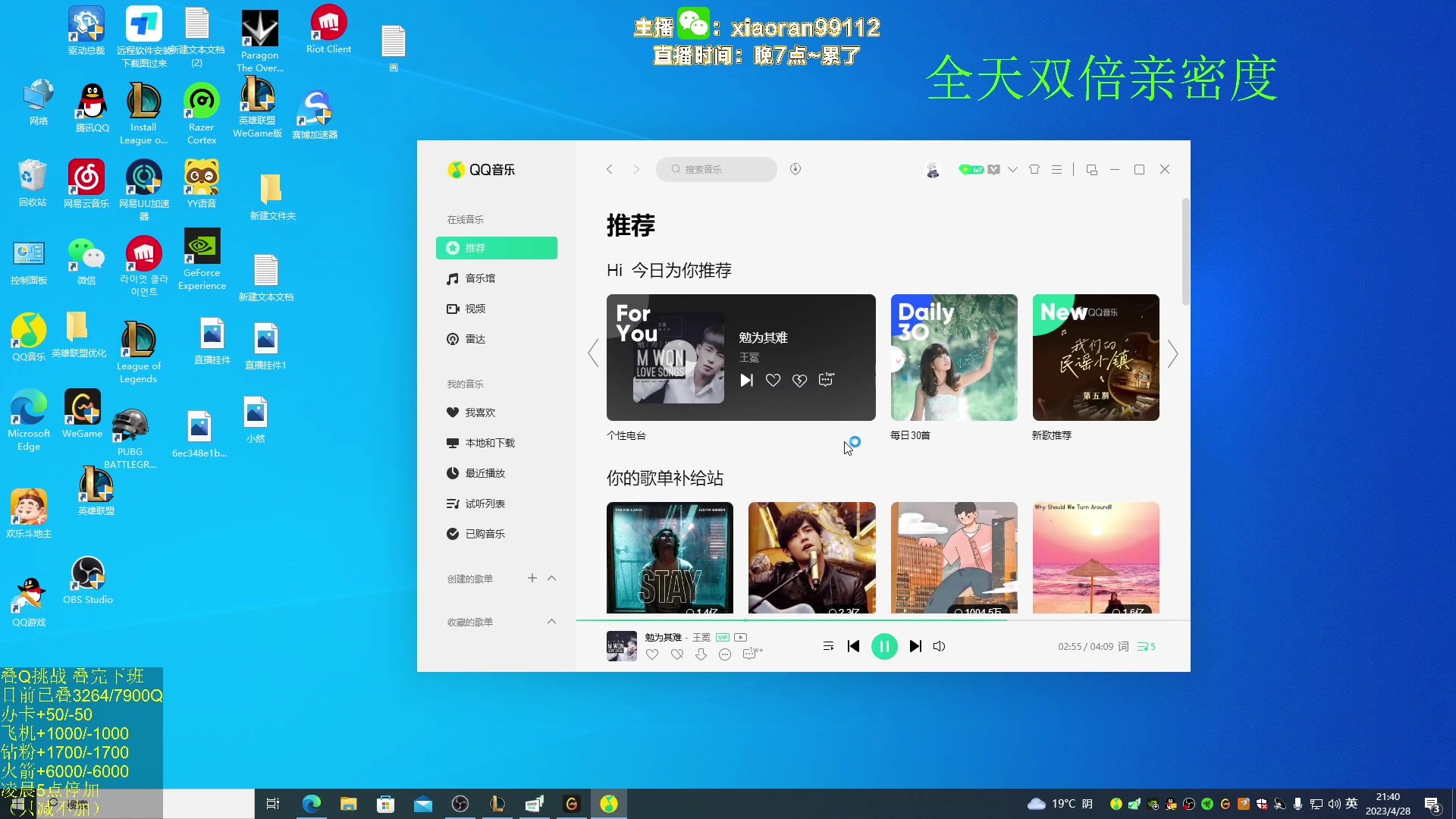Add a new playlist with plus button
Viewport: 1456px width, 819px height.
point(532,578)
